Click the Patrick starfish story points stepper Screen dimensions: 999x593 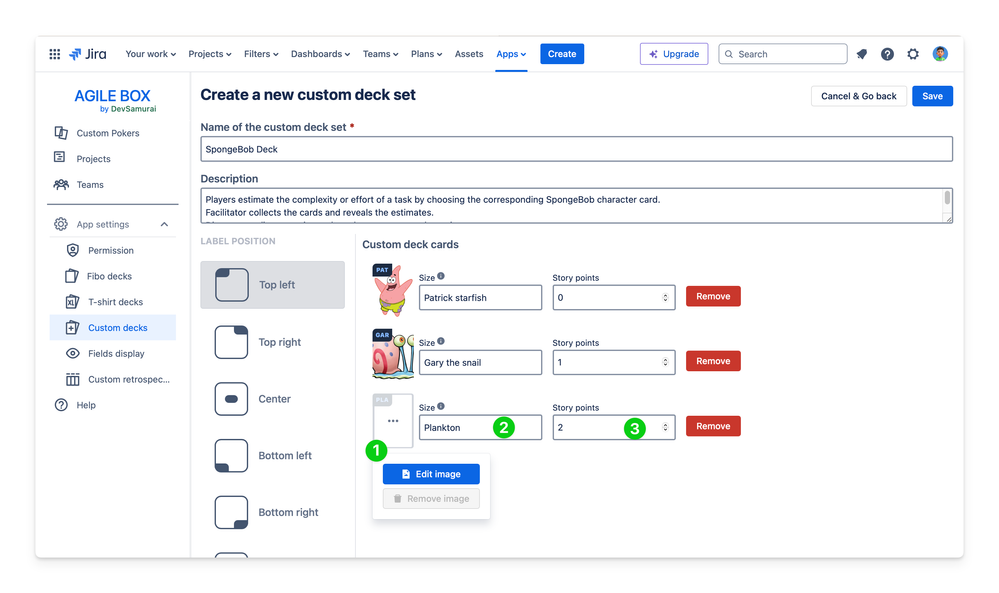(x=665, y=297)
